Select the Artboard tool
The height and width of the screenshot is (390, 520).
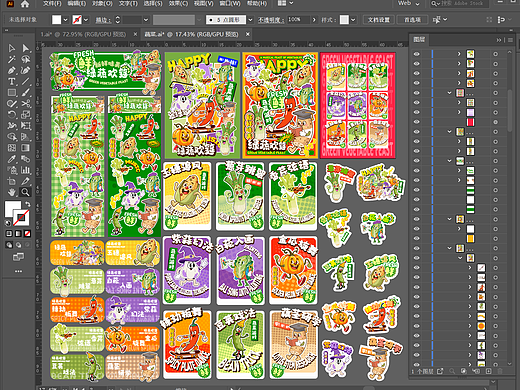[x=12, y=181]
